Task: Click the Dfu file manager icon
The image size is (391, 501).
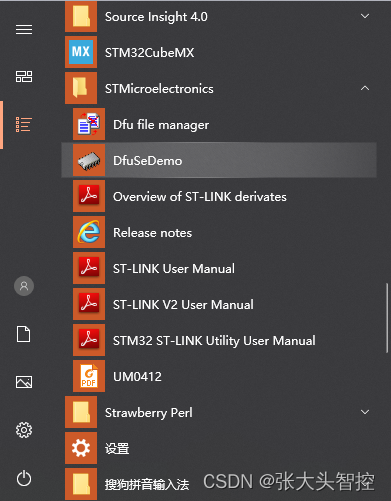Action: click(89, 124)
